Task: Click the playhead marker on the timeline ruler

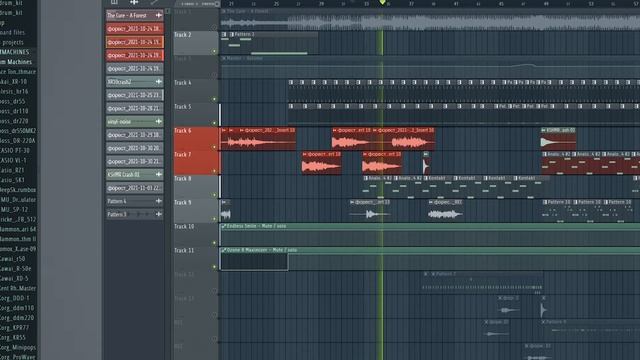Action: (x=382, y=2)
